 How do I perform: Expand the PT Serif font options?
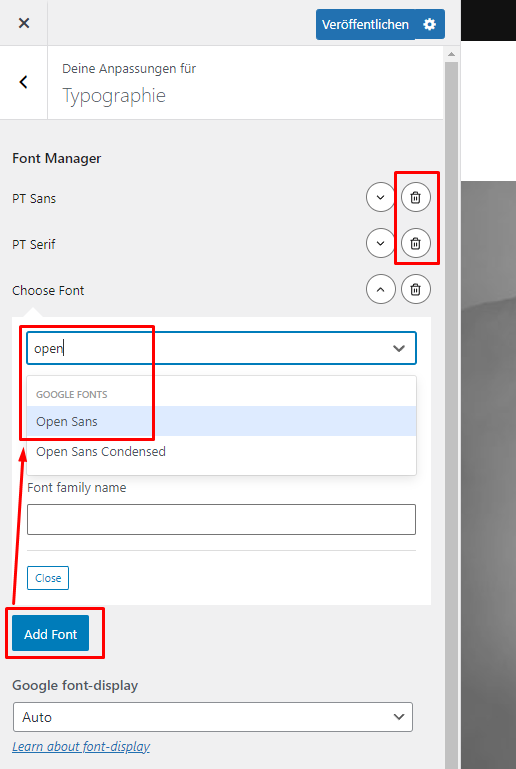[381, 243]
